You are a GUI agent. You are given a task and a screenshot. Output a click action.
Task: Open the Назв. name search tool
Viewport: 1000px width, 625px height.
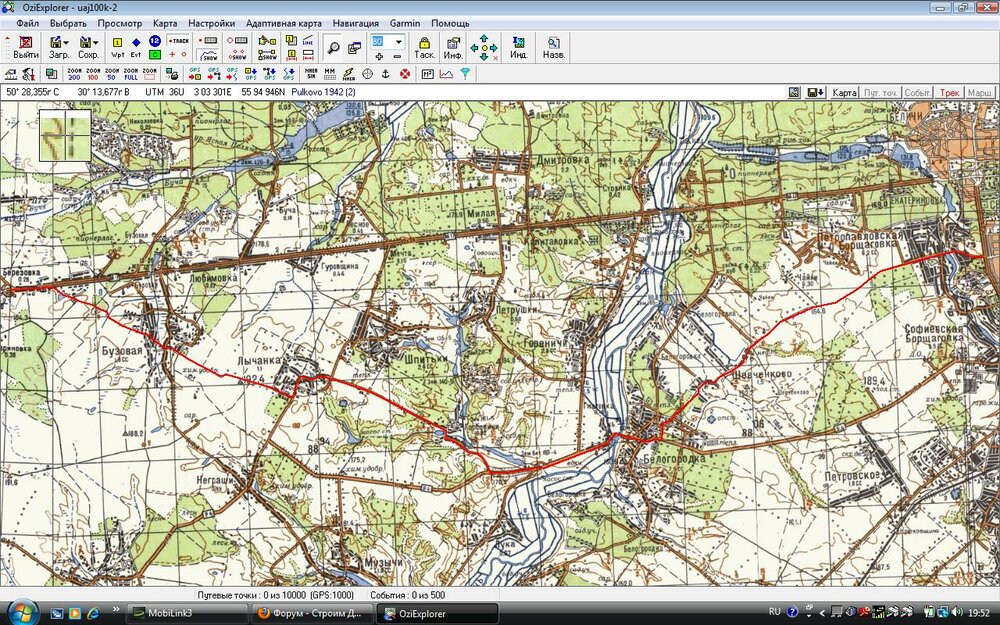point(553,47)
